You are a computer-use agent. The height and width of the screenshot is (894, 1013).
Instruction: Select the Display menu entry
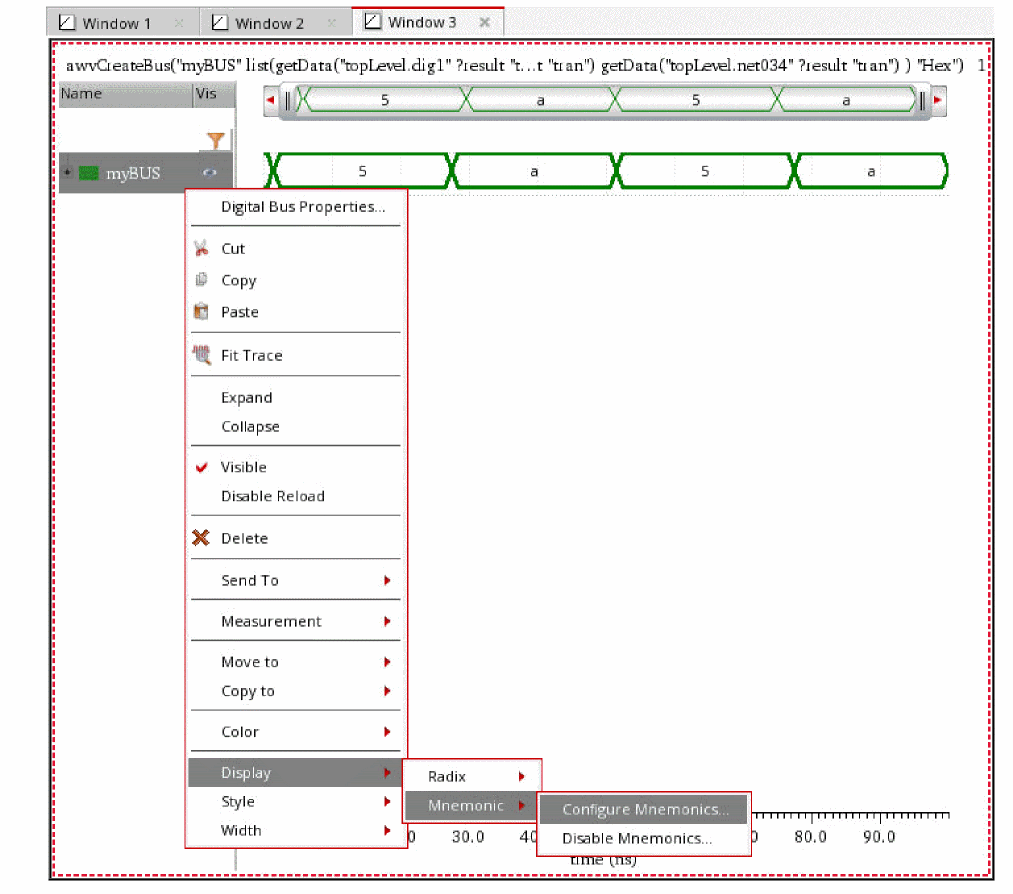[x=296, y=773]
